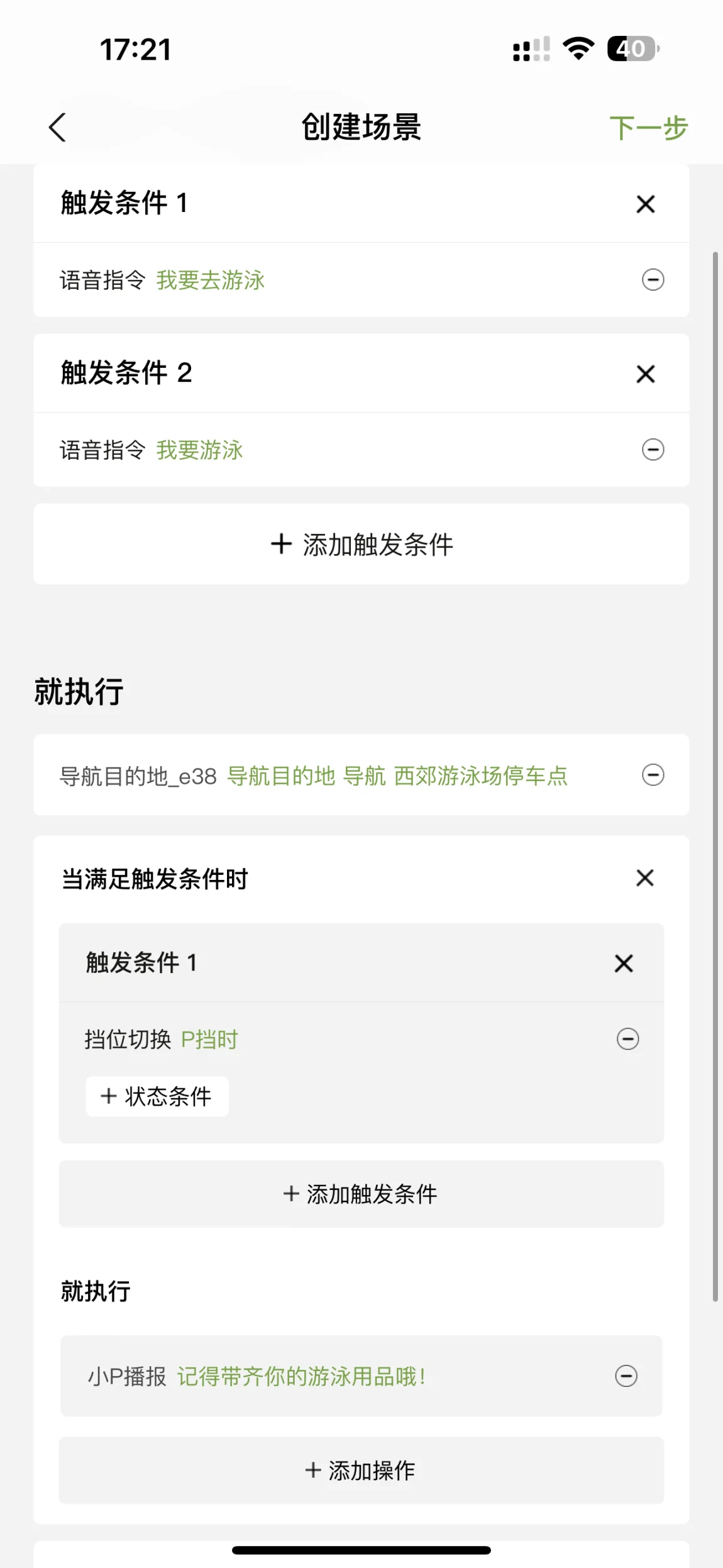
Task: Close the 当满足触发条件时 block
Action: pos(644,877)
